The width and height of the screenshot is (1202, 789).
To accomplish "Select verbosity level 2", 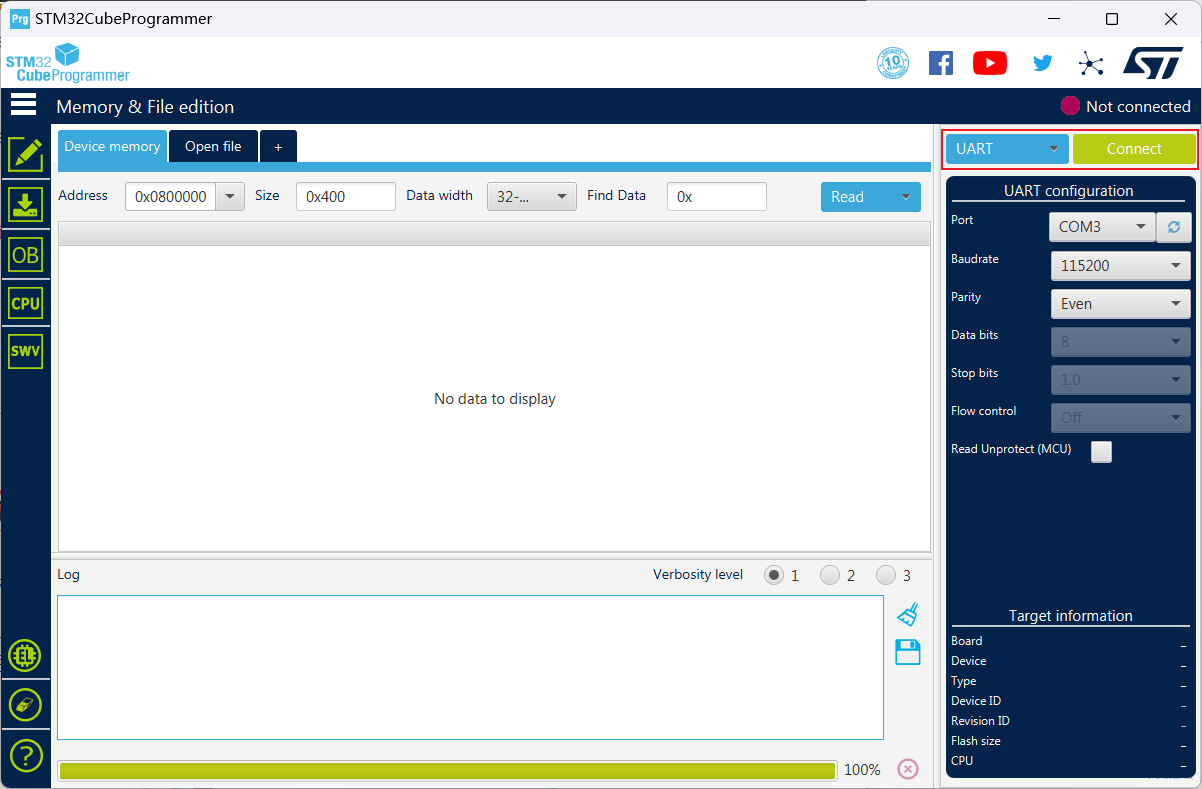I will coord(830,575).
